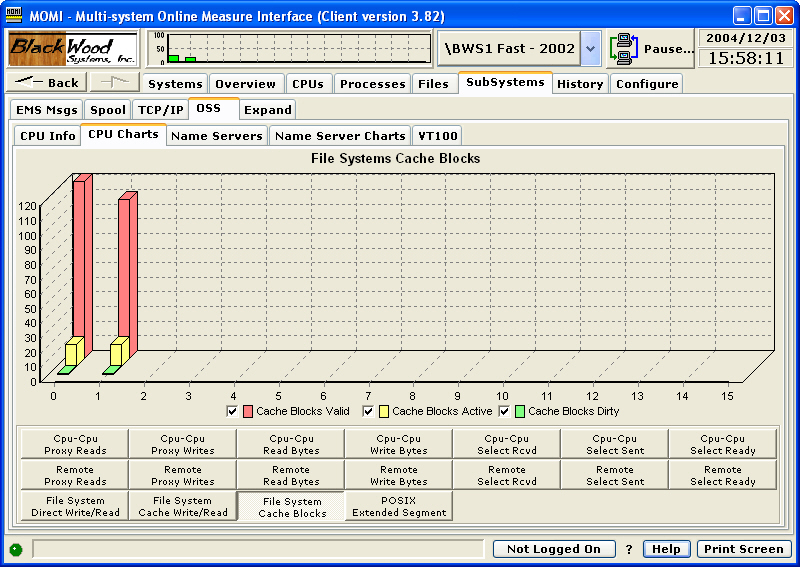Click the forward arrow navigation button
800x567 pixels.
(x=114, y=83)
